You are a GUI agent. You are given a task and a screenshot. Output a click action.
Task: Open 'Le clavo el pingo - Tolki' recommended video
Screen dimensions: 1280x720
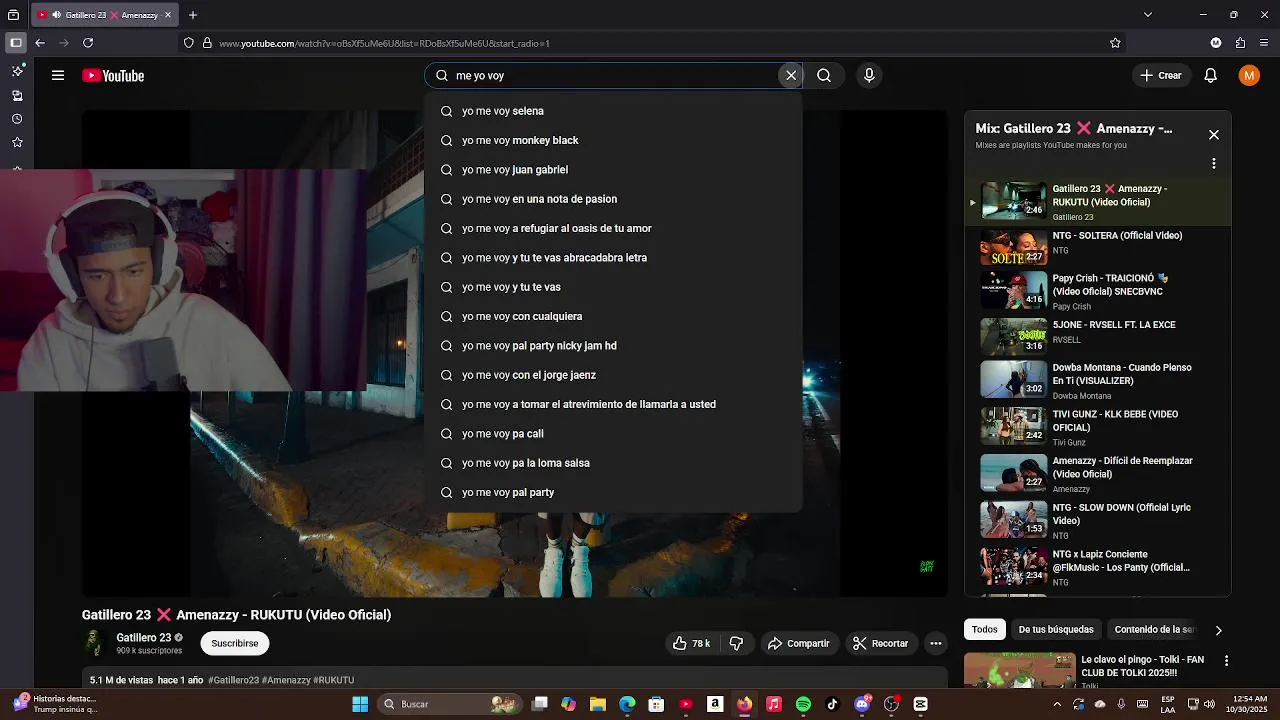pos(1143,666)
